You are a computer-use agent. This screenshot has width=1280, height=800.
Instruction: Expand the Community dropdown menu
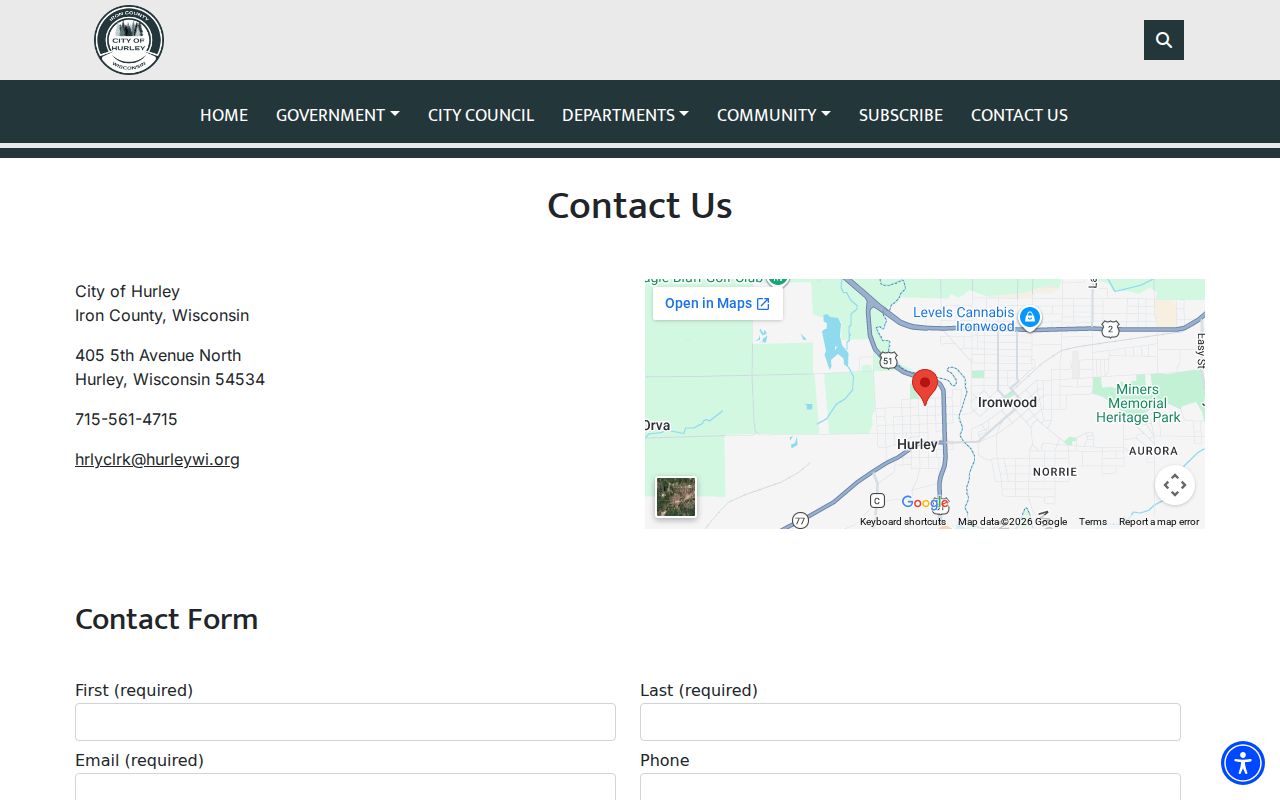click(x=774, y=115)
